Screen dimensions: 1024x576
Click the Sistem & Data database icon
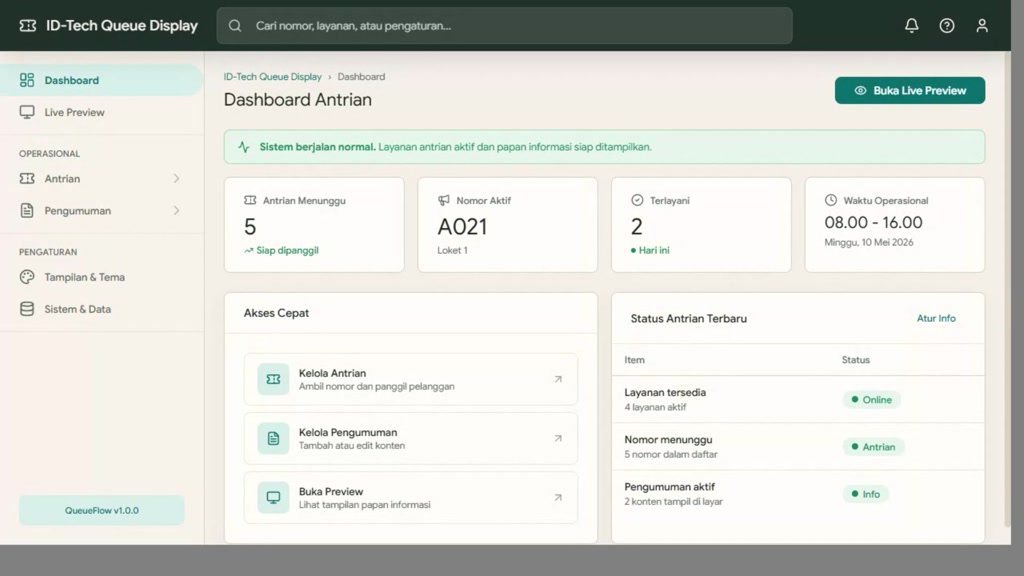[x=27, y=309]
